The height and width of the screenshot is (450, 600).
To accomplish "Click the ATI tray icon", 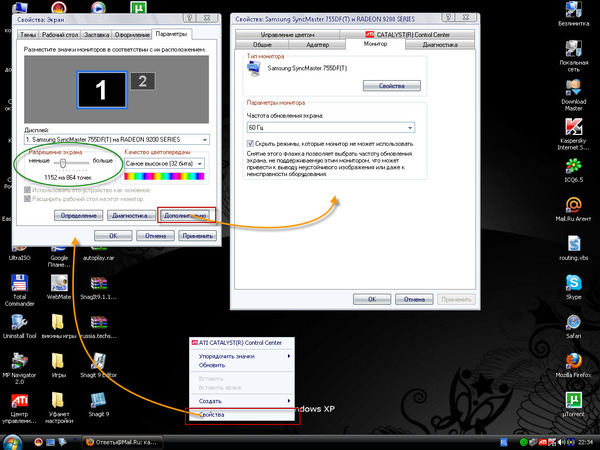I will point(543,443).
